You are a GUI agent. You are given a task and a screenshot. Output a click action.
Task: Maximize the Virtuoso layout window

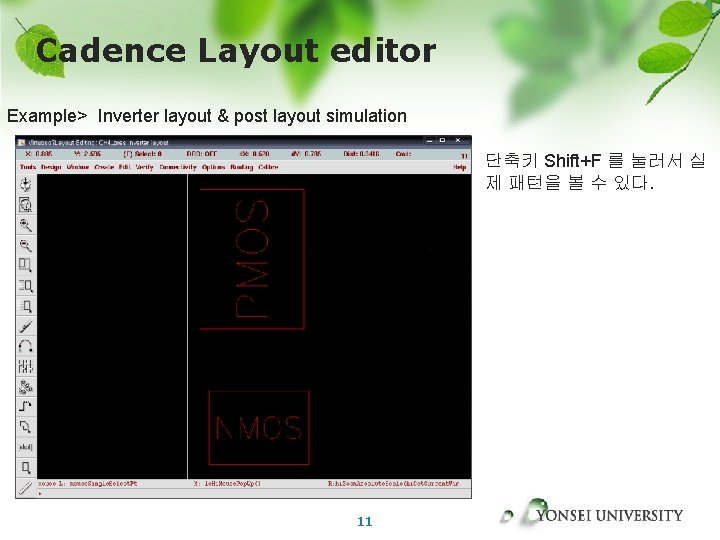pos(443,141)
